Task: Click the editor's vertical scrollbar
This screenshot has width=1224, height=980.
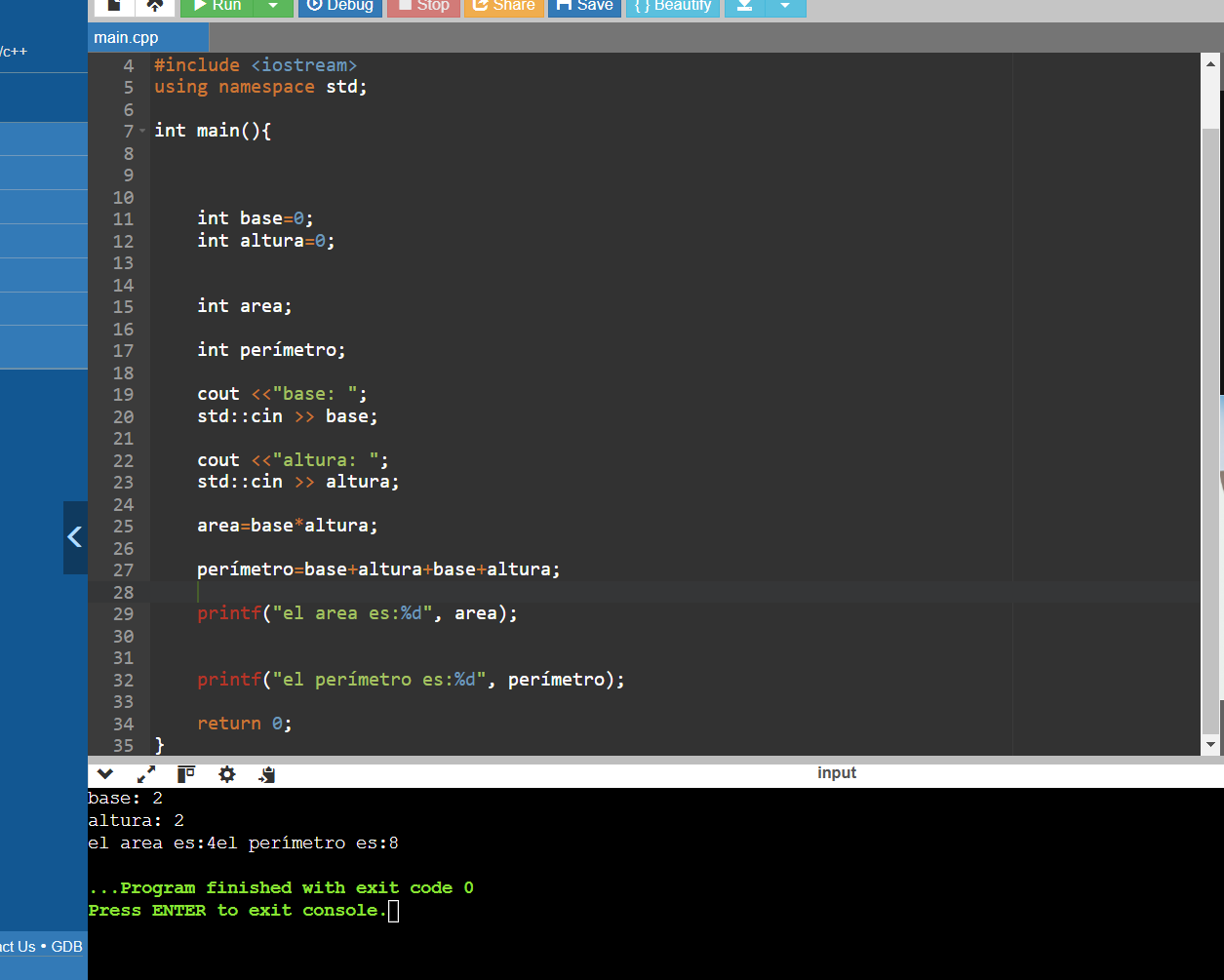Action: coord(1210,429)
